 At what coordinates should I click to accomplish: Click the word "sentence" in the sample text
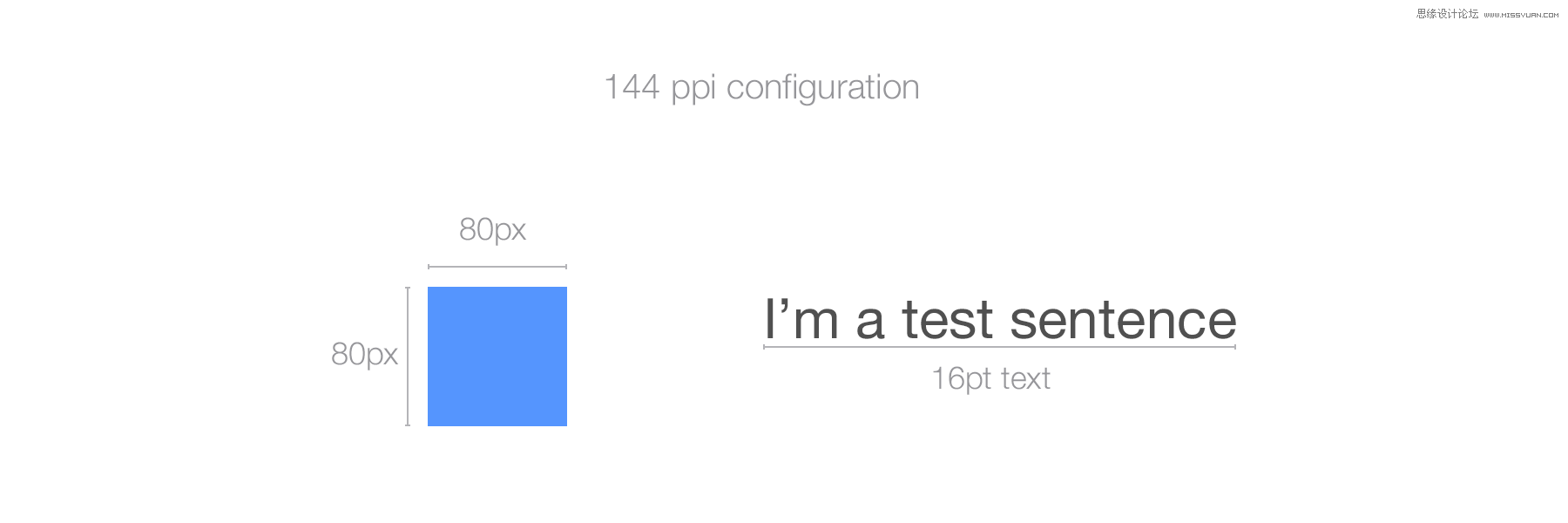click(1123, 320)
